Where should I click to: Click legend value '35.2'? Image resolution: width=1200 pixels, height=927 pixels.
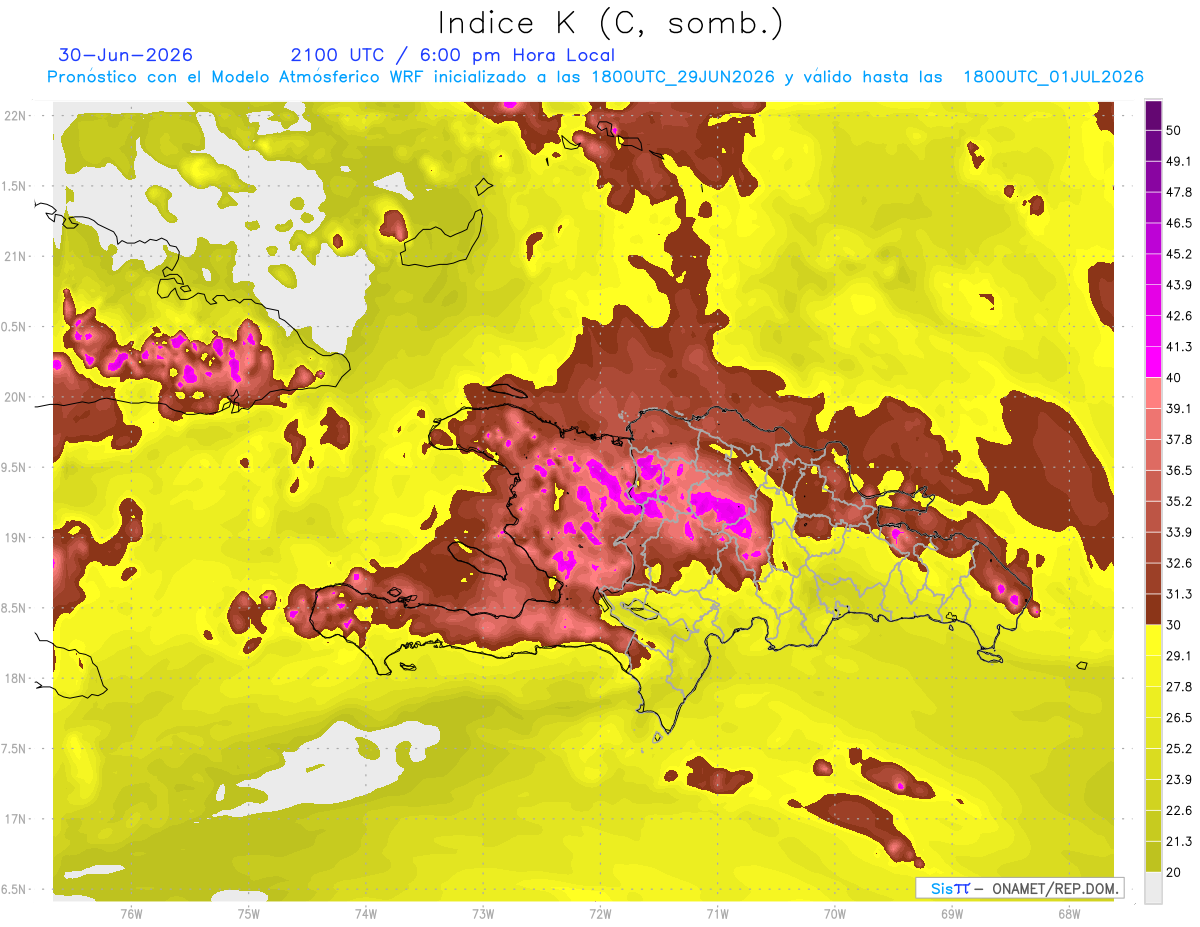click(1178, 502)
